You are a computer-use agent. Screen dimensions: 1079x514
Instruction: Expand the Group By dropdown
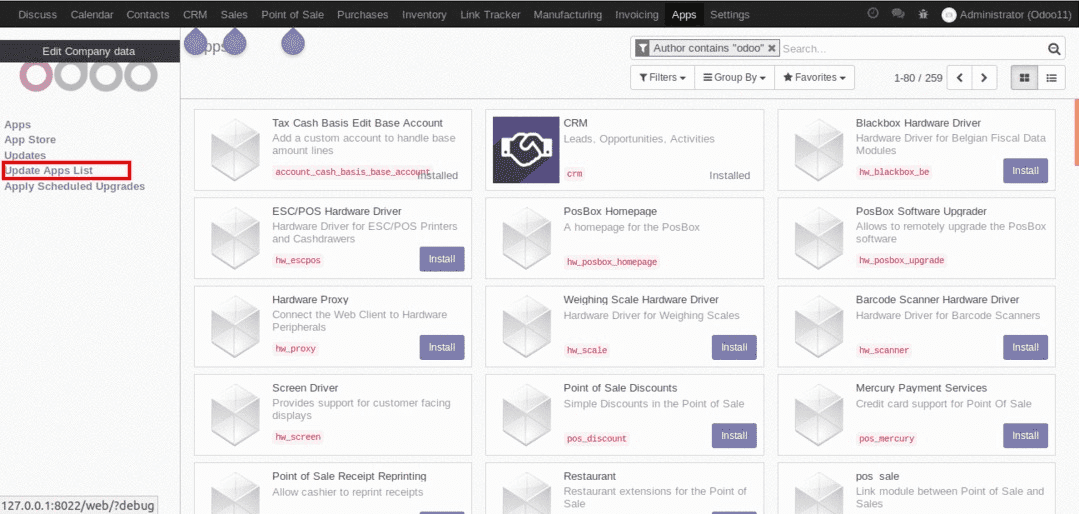[x=734, y=78]
